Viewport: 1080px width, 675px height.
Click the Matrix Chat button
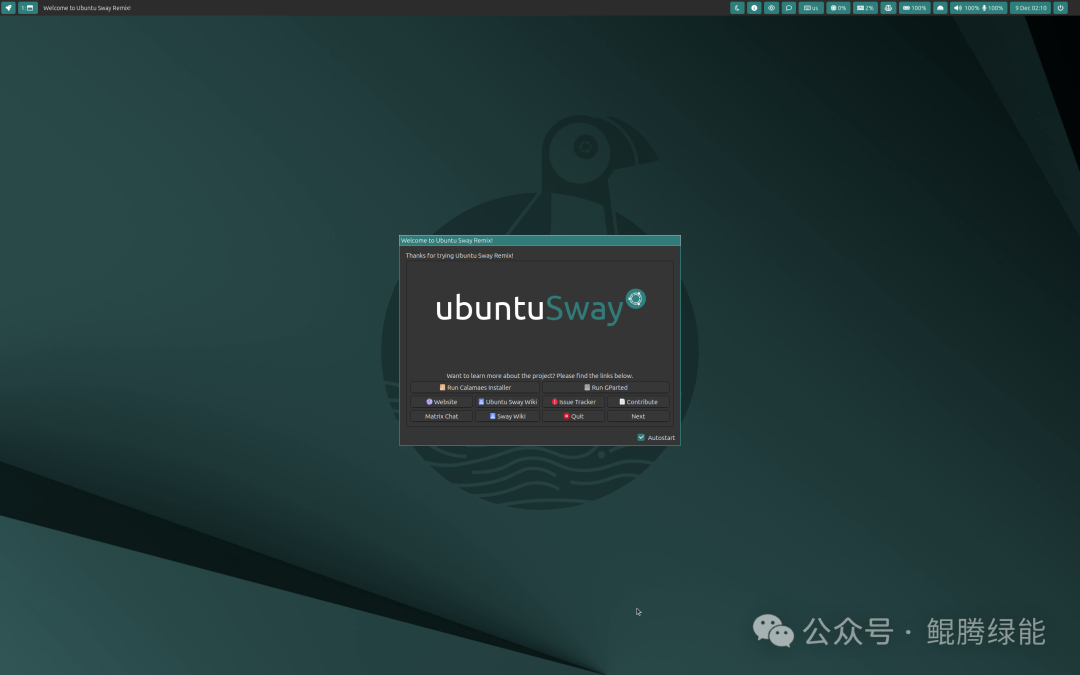(440, 416)
